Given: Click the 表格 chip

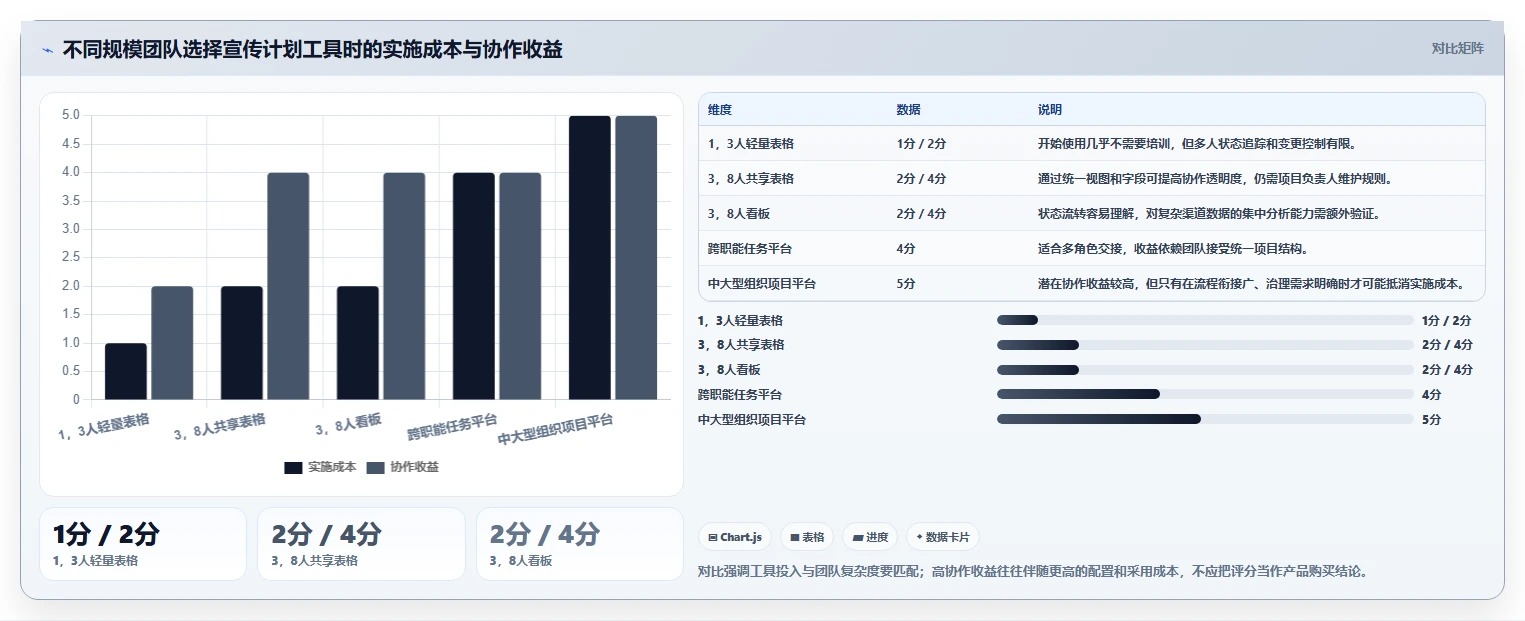Looking at the screenshot, I should pos(807,537).
